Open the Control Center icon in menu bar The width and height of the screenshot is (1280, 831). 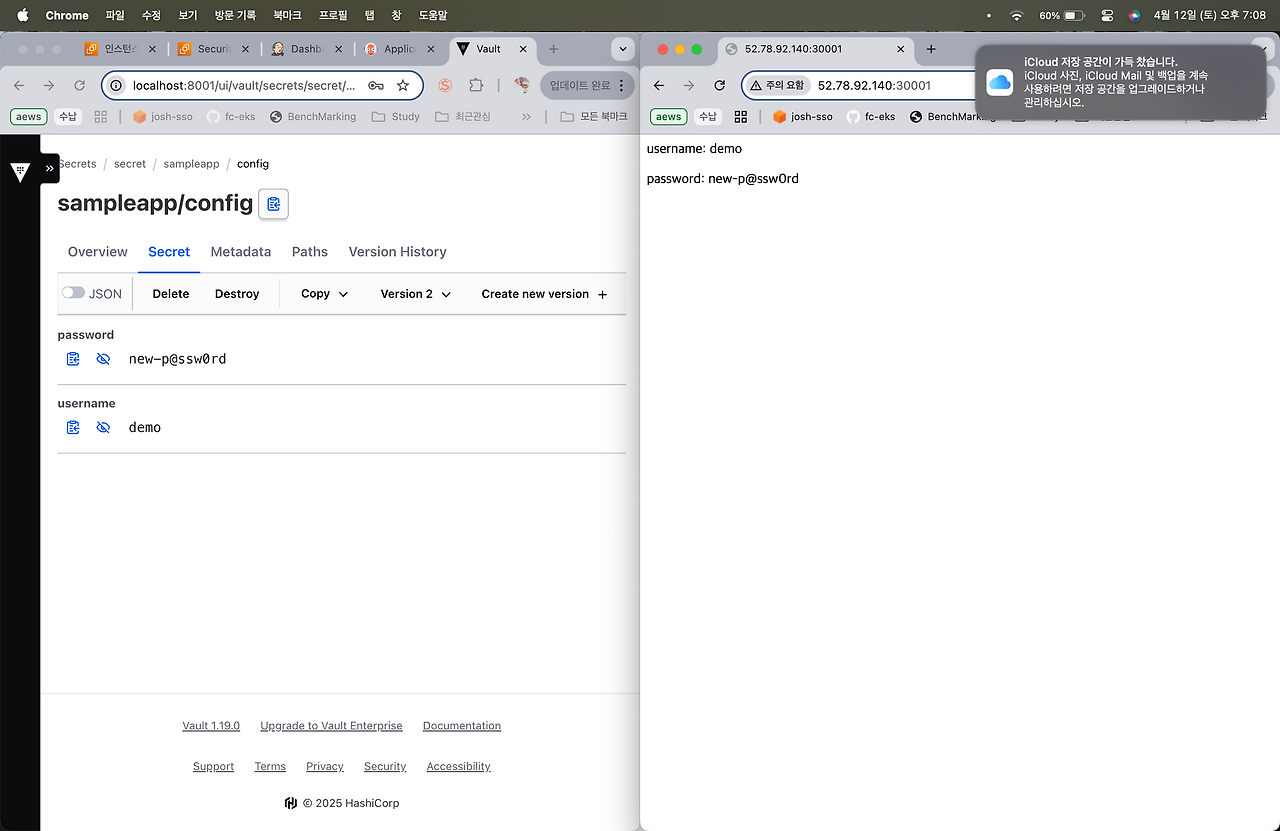pyautogui.click(x=1106, y=15)
